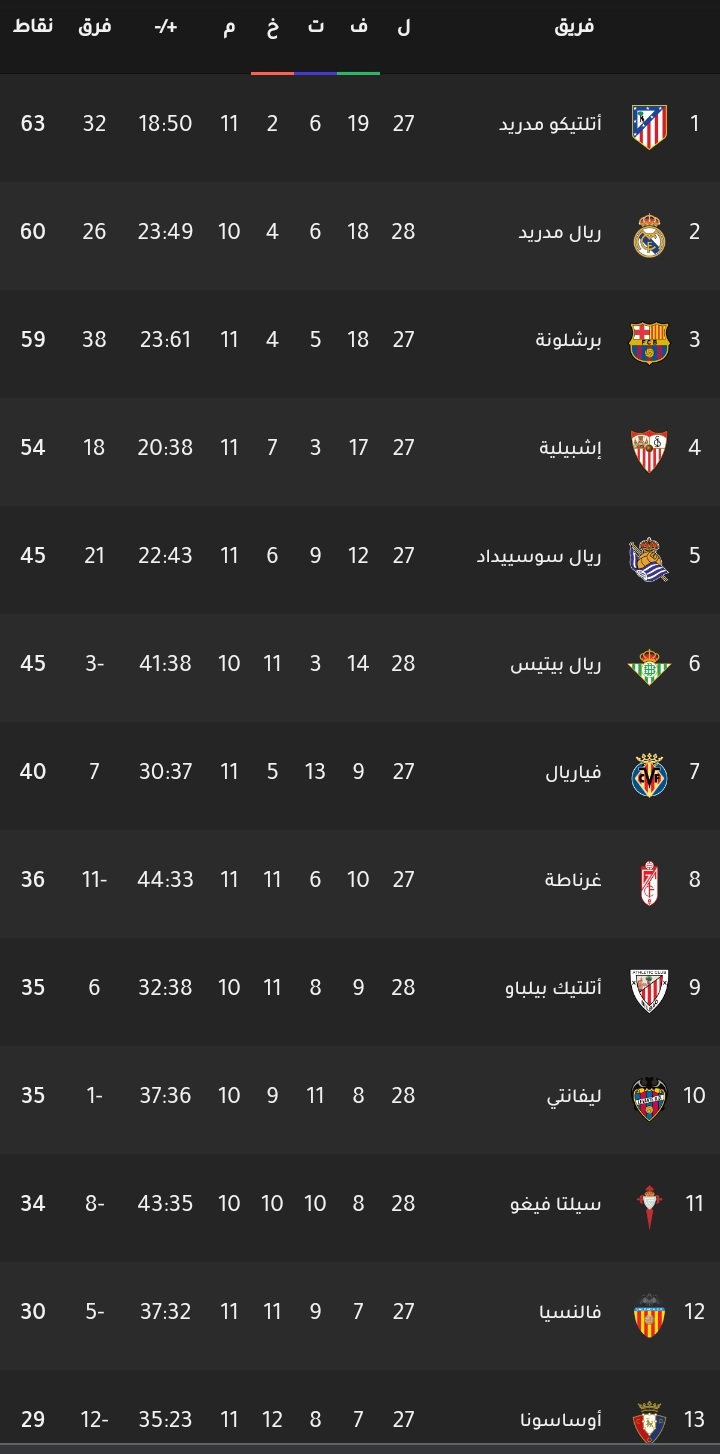Screen dimensions: 720x1454
Task: Click the red-underlined خ losses header
Action: [272, 28]
